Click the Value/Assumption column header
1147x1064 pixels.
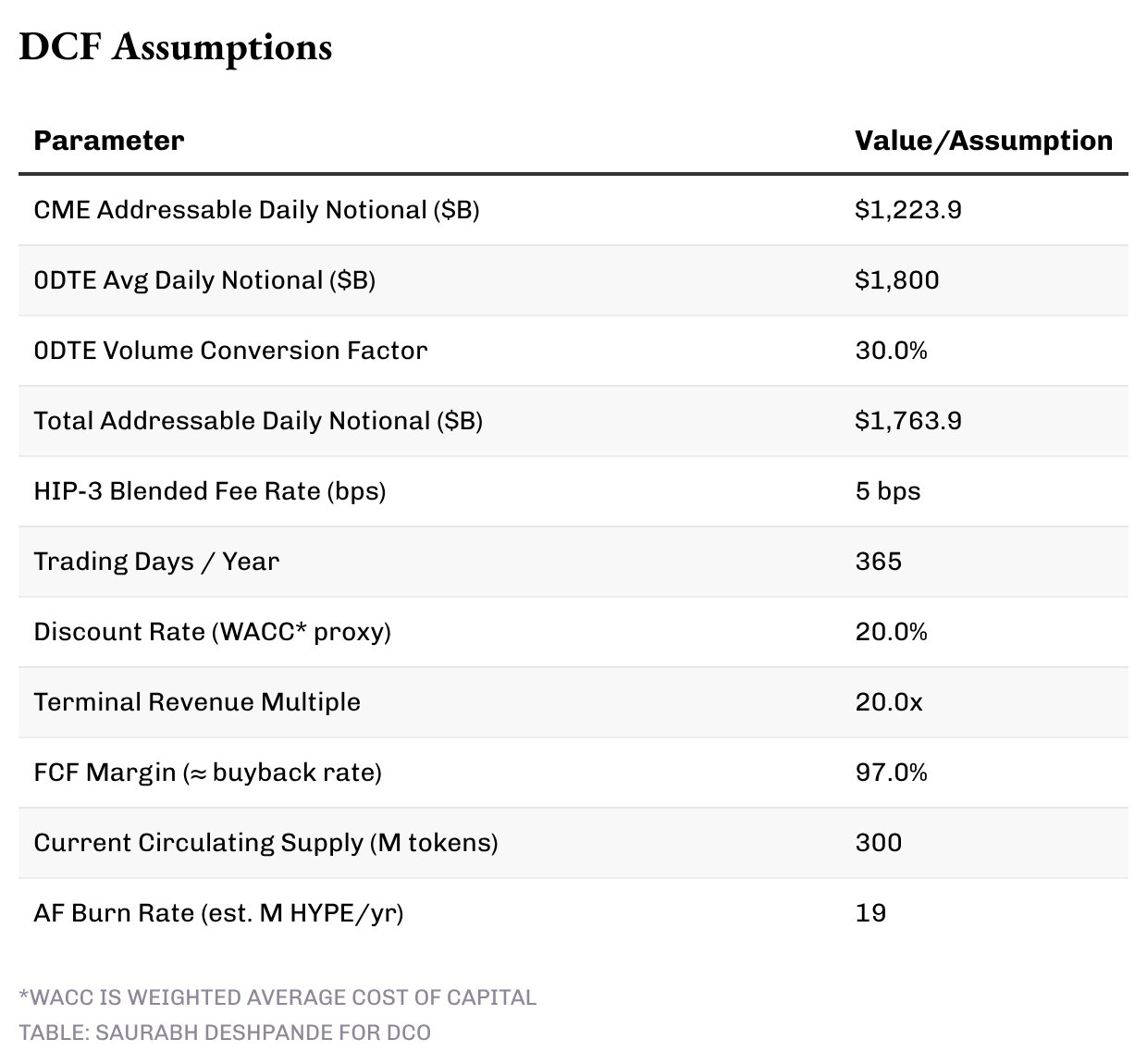[983, 141]
